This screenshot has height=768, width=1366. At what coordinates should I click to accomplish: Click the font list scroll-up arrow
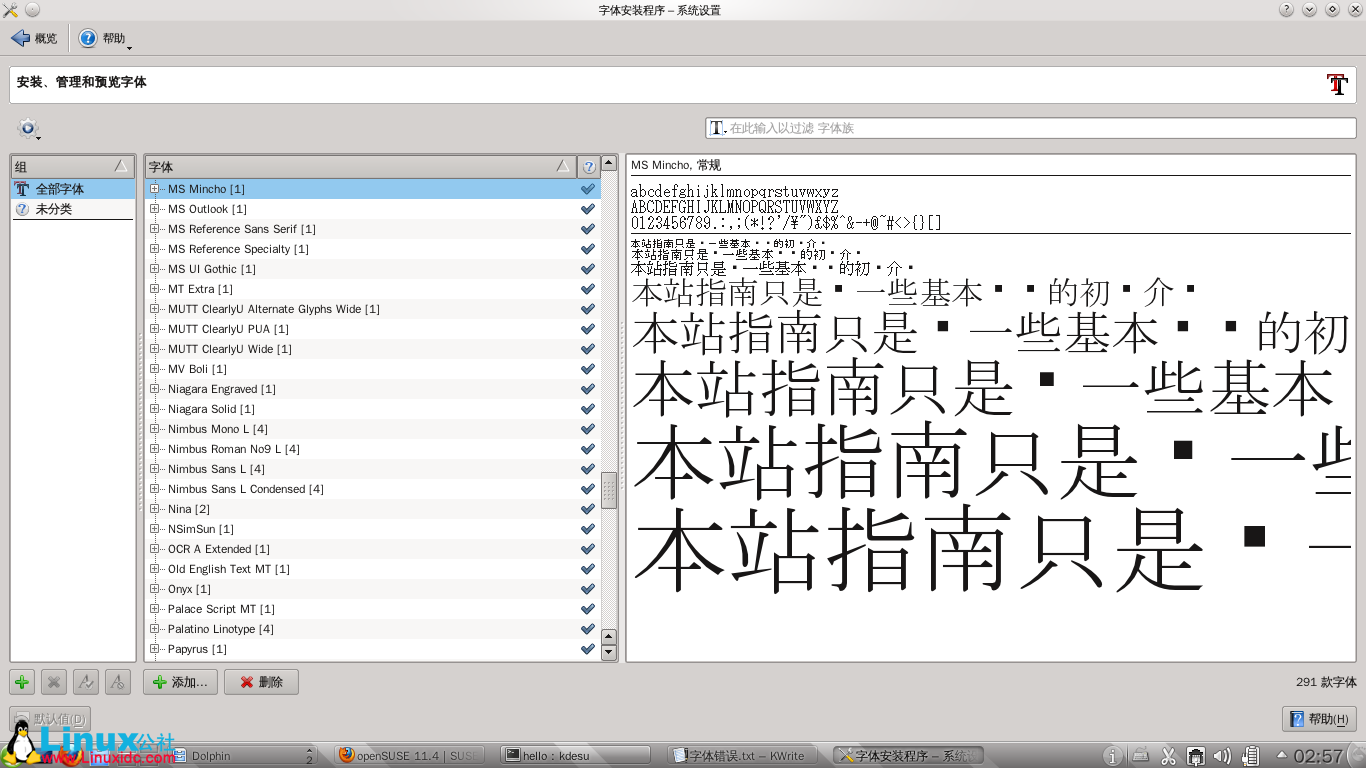608,164
